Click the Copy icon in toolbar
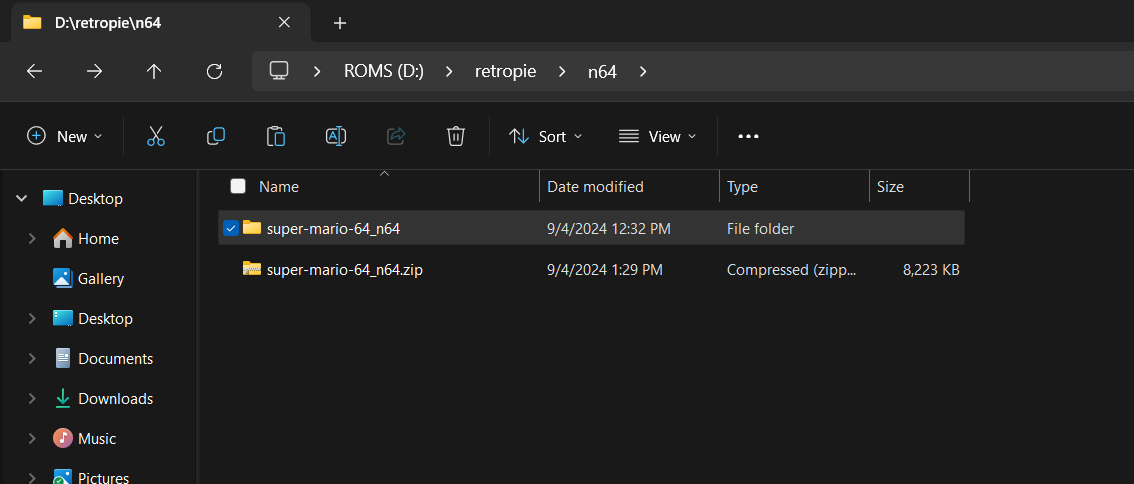Image resolution: width=1134 pixels, height=484 pixels. coord(216,136)
